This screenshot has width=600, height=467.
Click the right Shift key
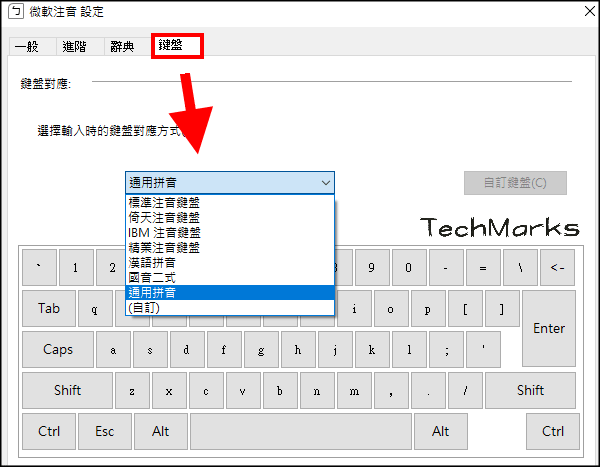530,390
